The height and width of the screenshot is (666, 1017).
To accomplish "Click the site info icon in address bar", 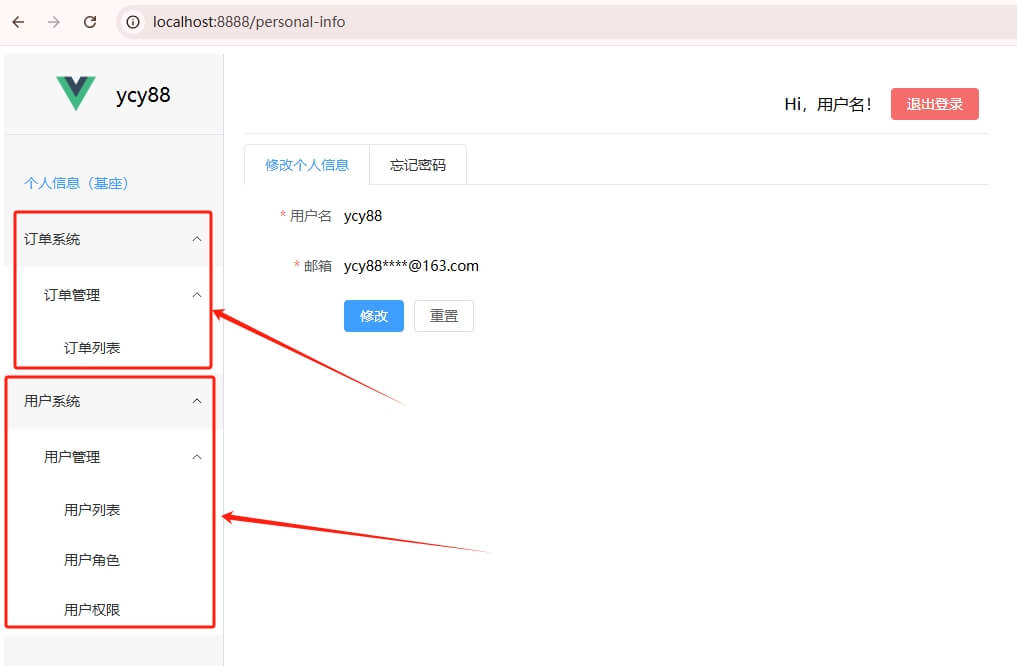I will [x=133, y=22].
